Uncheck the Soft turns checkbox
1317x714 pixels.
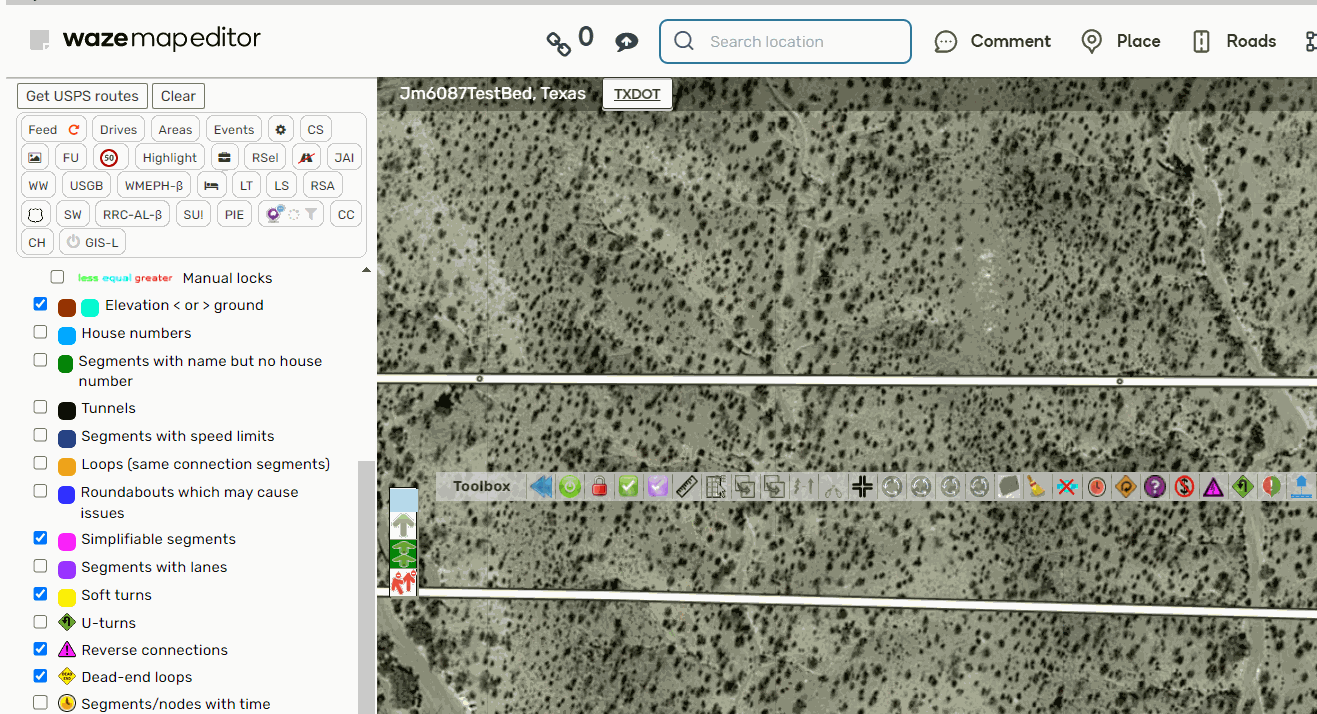click(40, 594)
